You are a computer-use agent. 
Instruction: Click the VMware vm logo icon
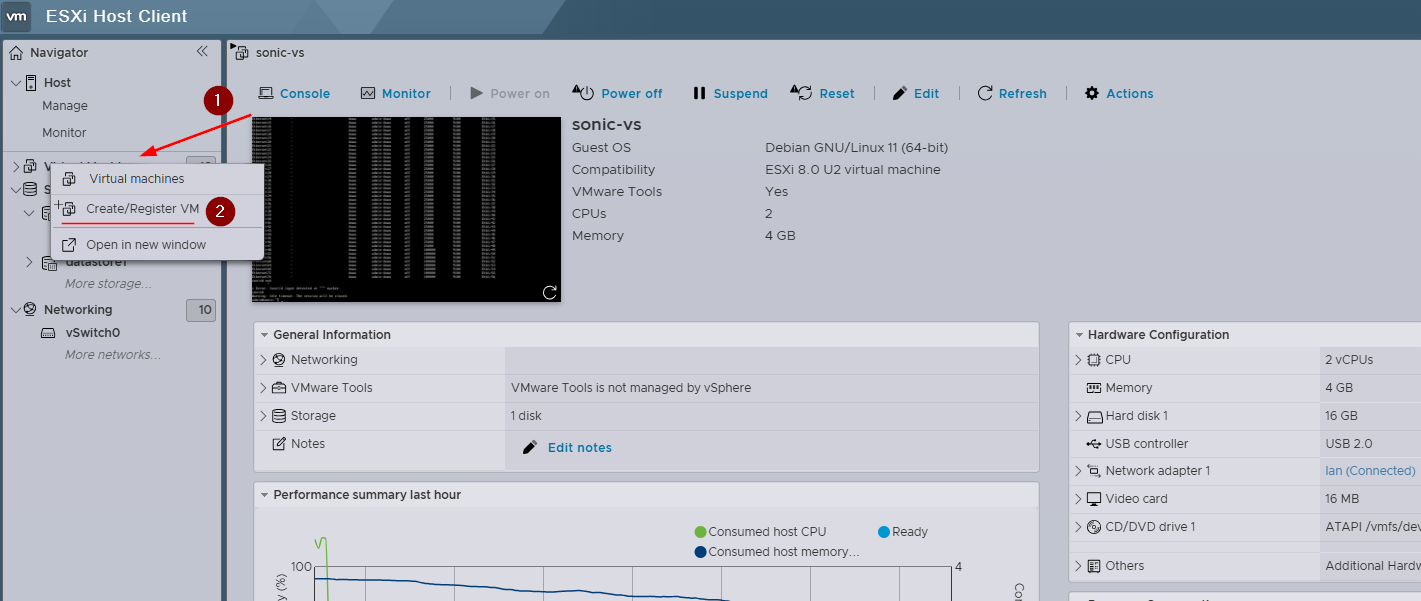pos(17,16)
